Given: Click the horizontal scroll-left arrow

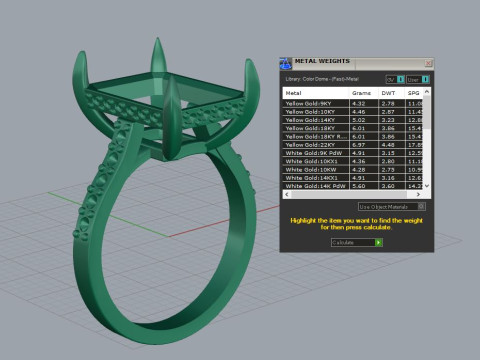Looking at the screenshot, I should [287, 194].
